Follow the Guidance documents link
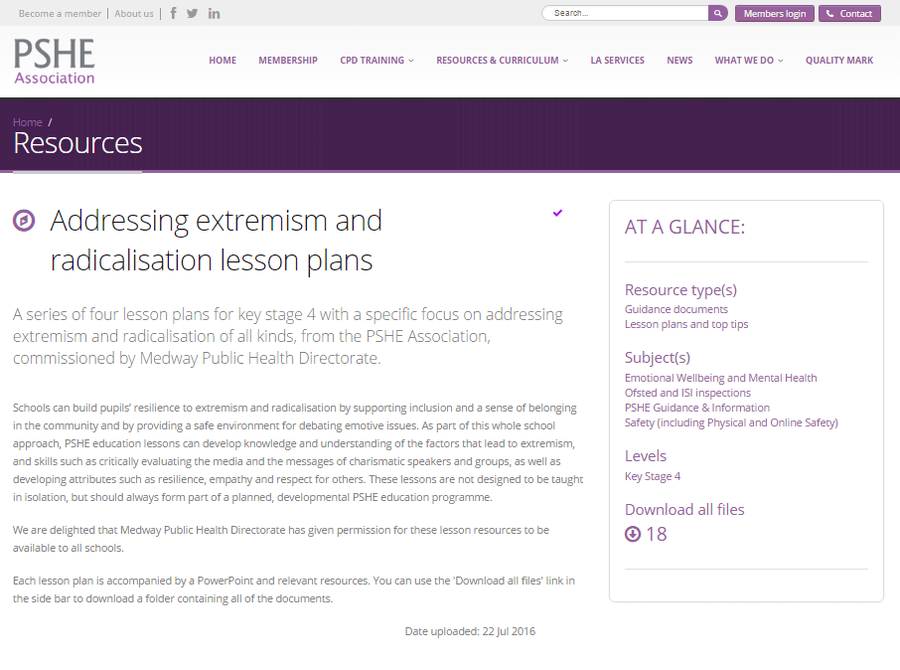 click(x=676, y=309)
